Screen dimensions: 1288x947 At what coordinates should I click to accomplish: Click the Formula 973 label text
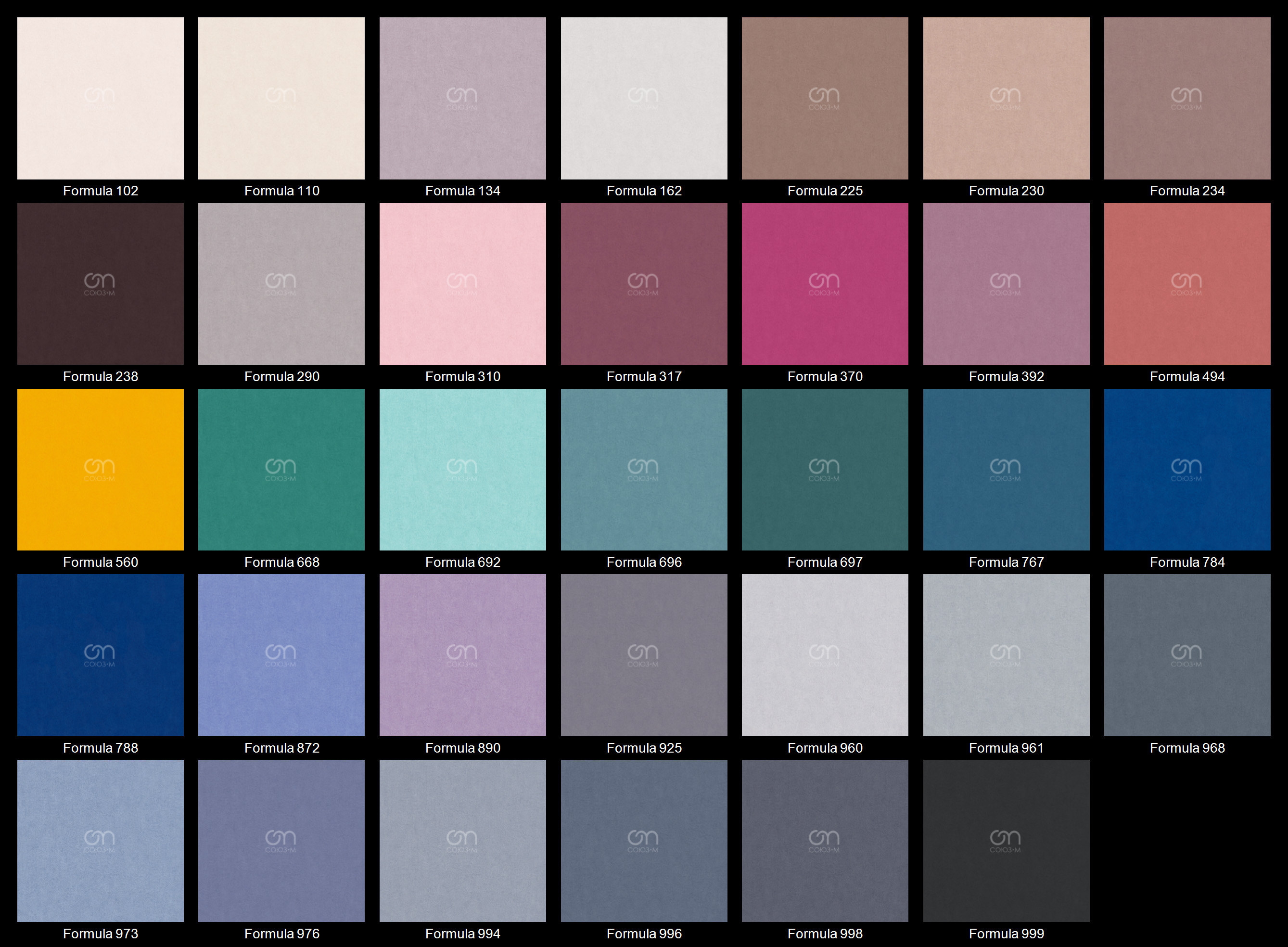(x=100, y=934)
